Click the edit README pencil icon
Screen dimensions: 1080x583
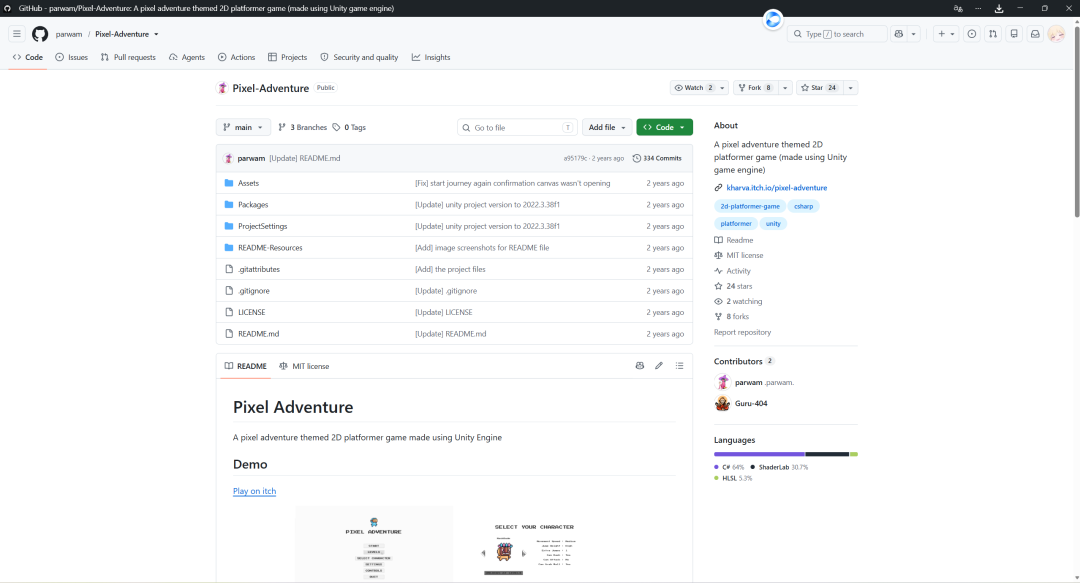pyautogui.click(x=659, y=366)
